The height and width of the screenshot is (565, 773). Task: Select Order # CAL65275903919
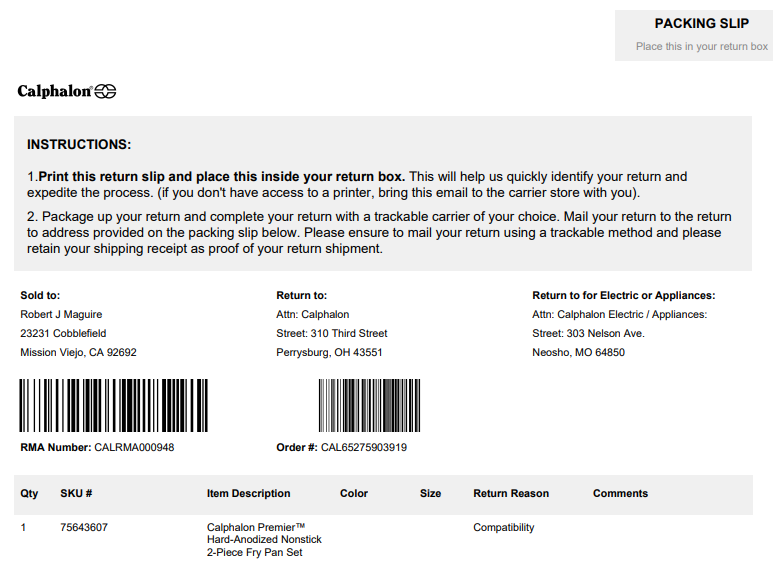tap(342, 447)
